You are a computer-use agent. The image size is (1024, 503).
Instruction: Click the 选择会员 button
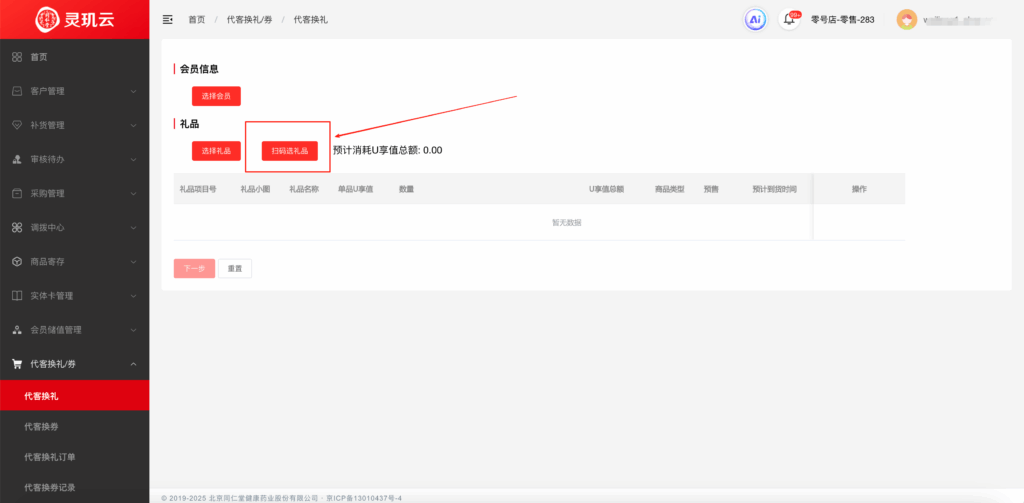click(216, 96)
